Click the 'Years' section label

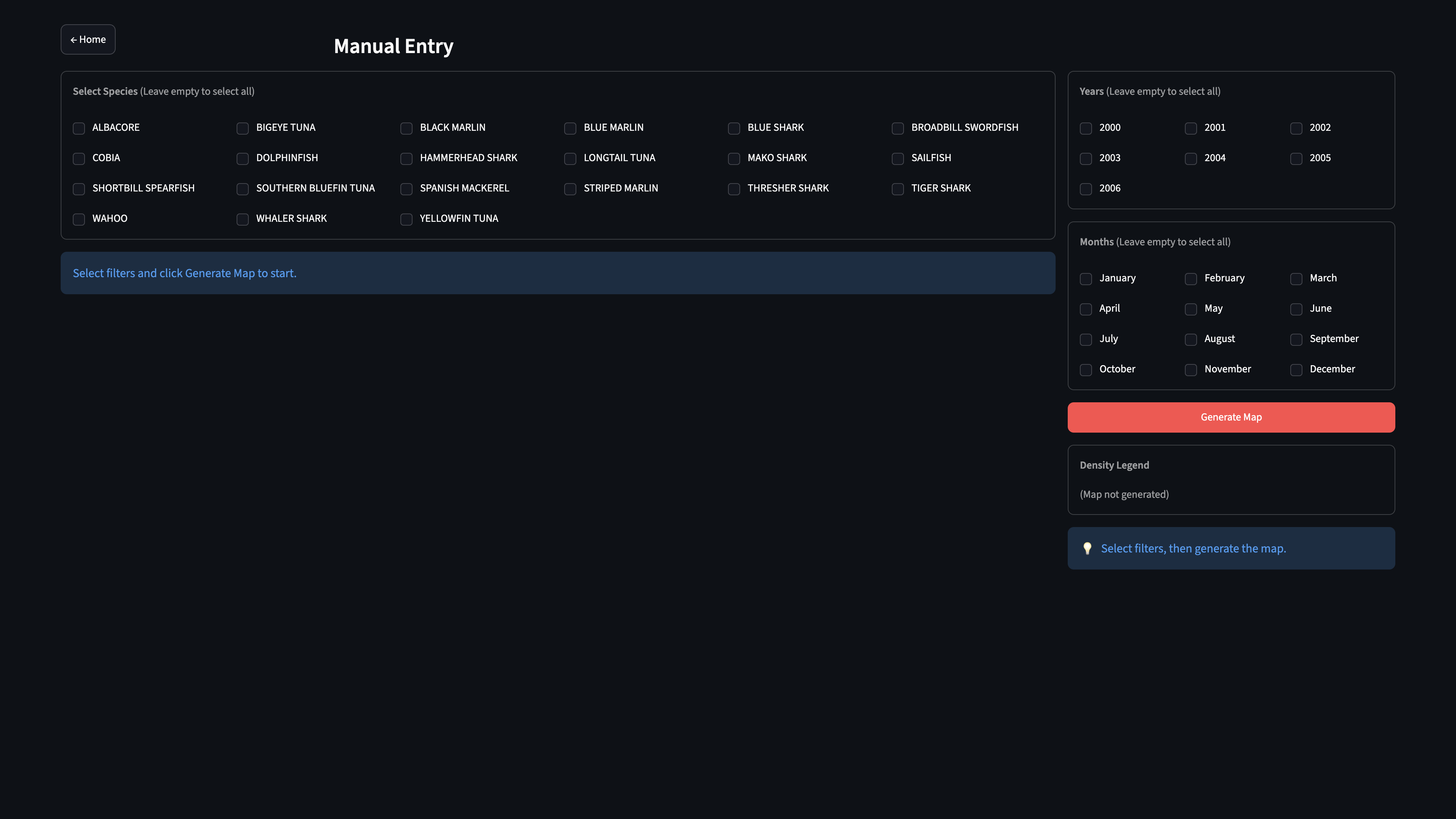pyautogui.click(x=1092, y=91)
